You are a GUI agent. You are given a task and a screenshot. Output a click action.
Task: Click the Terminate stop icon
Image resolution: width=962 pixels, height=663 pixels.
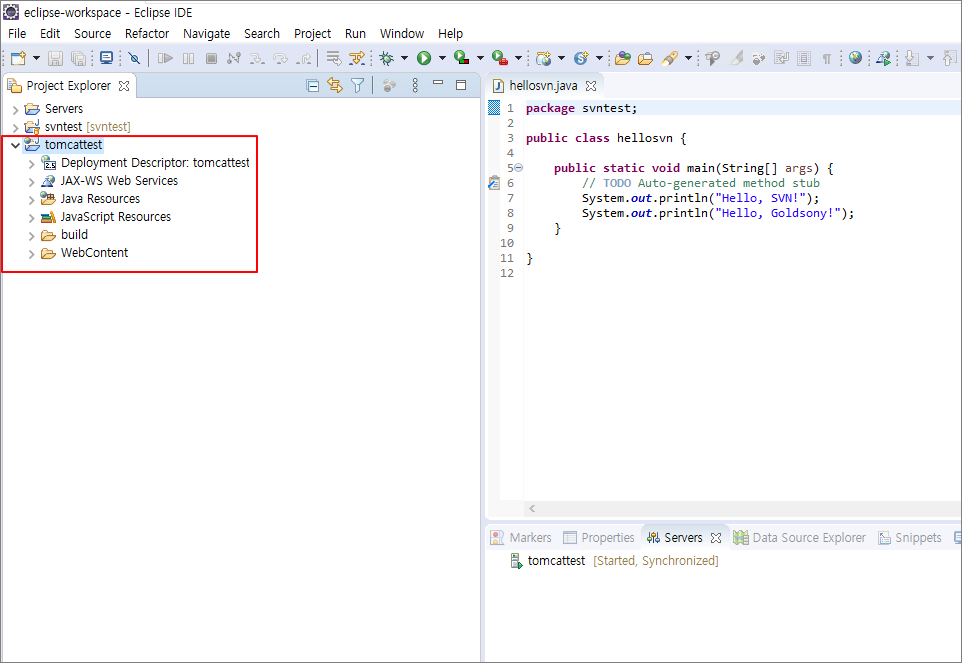(211, 58)
